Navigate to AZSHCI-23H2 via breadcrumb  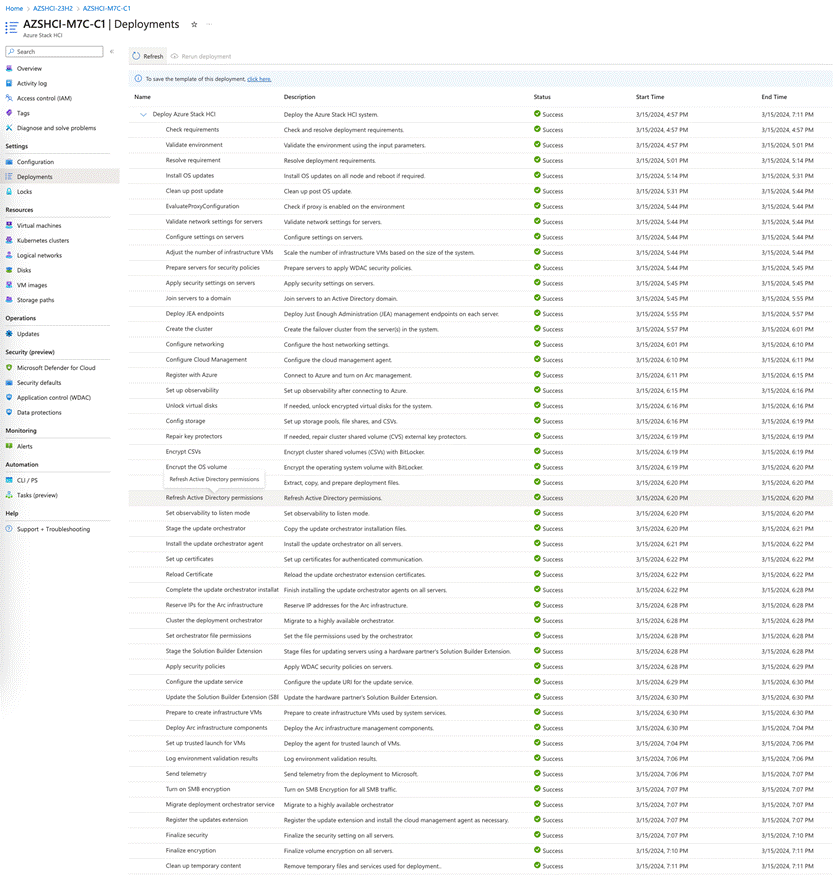[52, 6]
